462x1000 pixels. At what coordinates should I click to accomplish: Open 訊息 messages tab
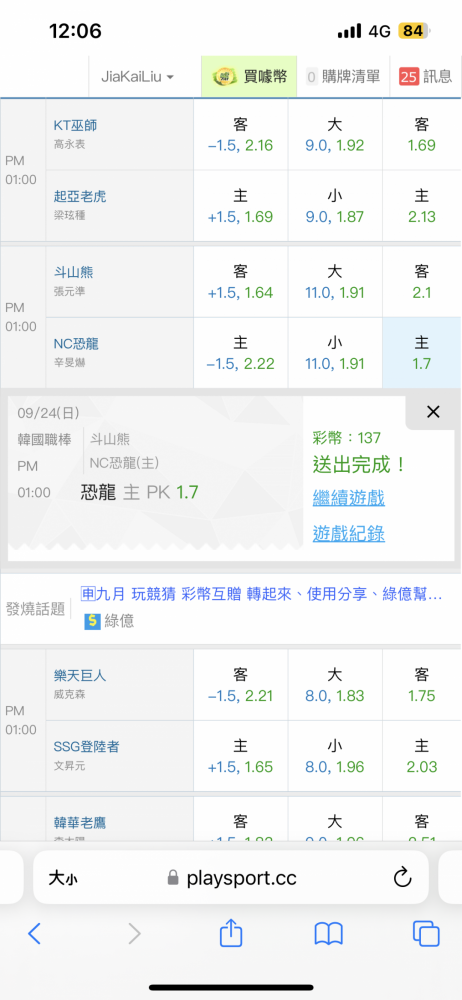coord(426,77)
